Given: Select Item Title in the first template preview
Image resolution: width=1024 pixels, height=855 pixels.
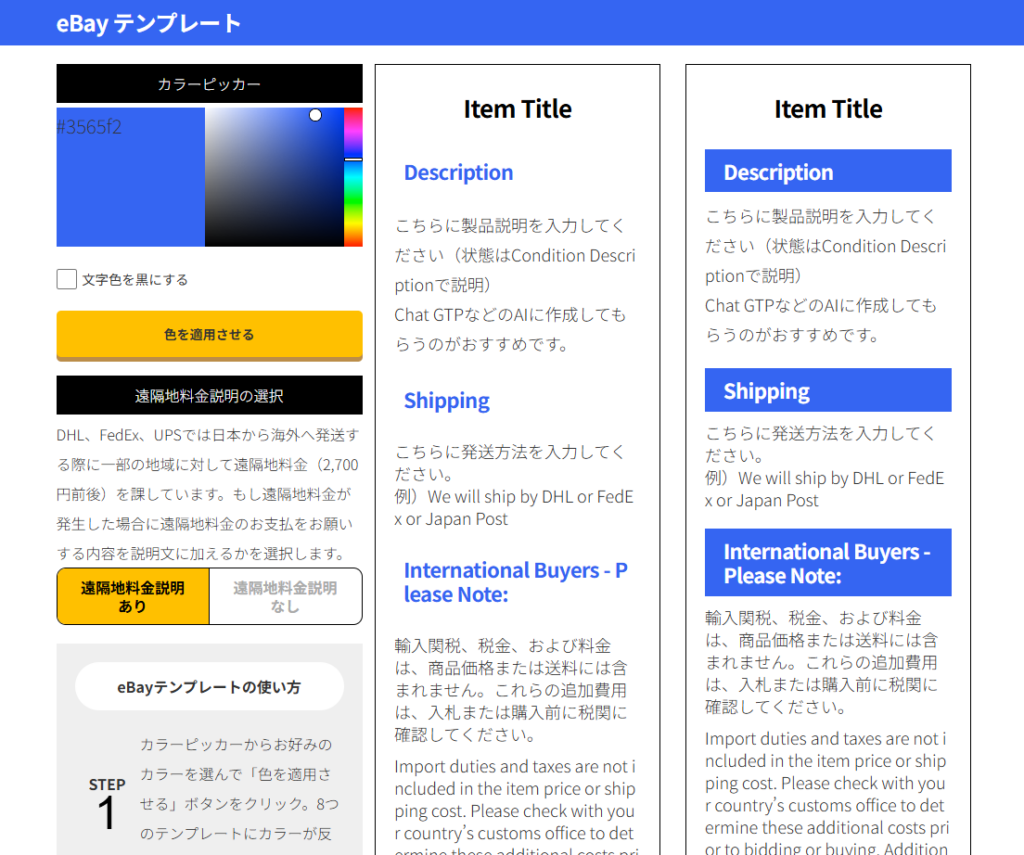Looking at the screenshot, I should click(x=517, y=109).
